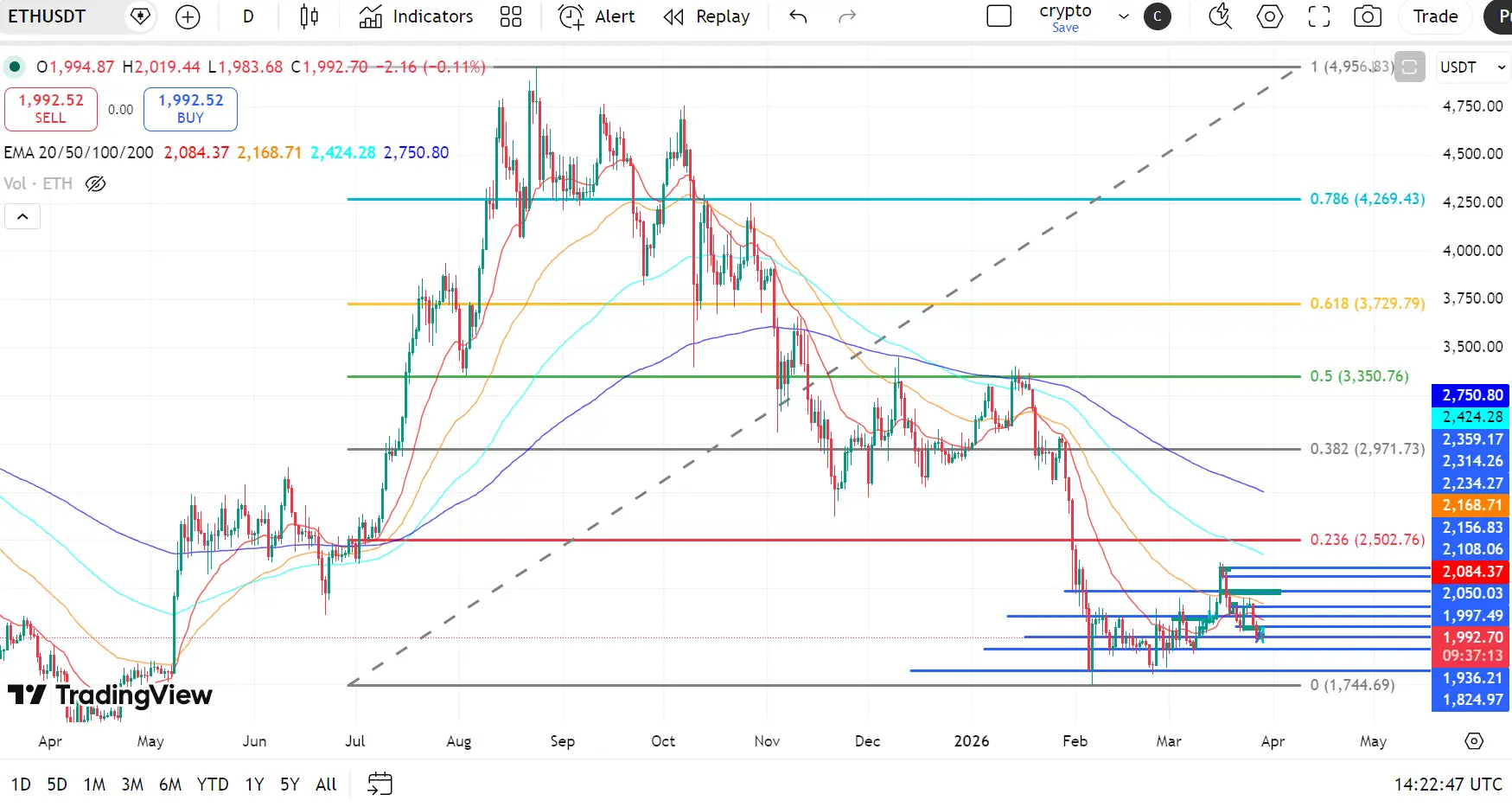Click the Aug label on time axis
This screenshot has height=807, width=1512.
click(459, 741)
